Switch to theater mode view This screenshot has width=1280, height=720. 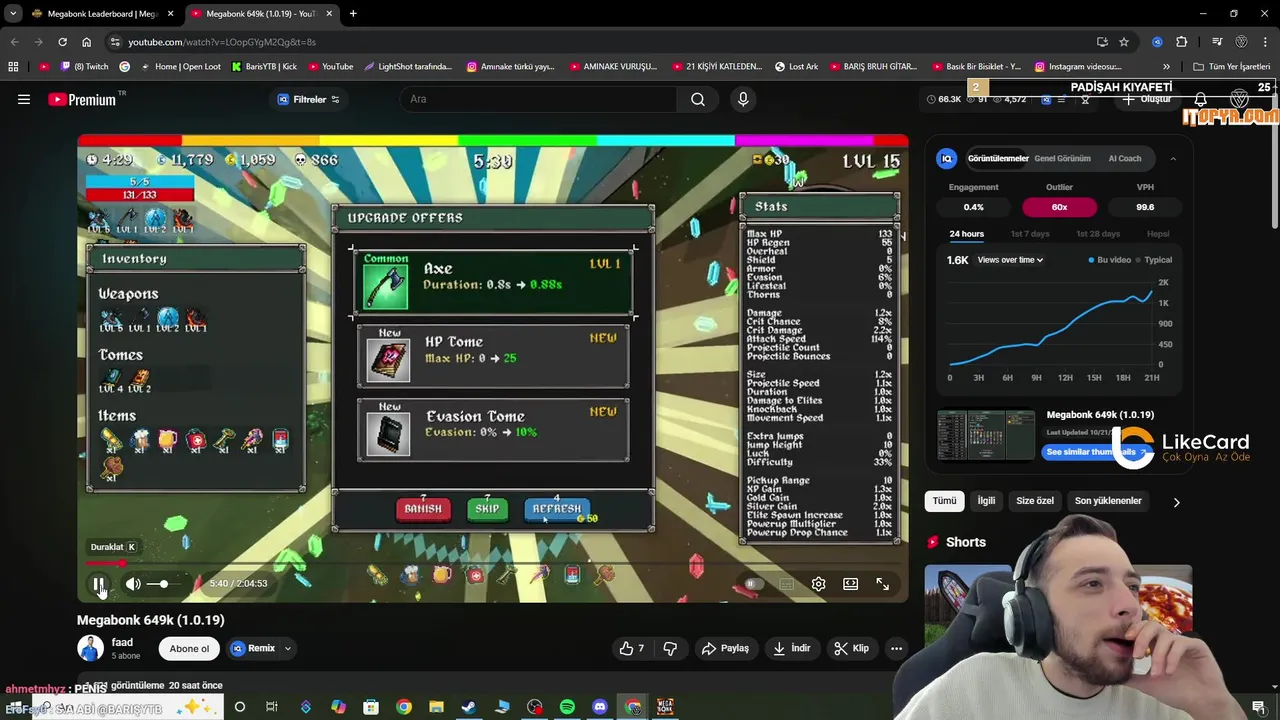click(x=850, y=584)
